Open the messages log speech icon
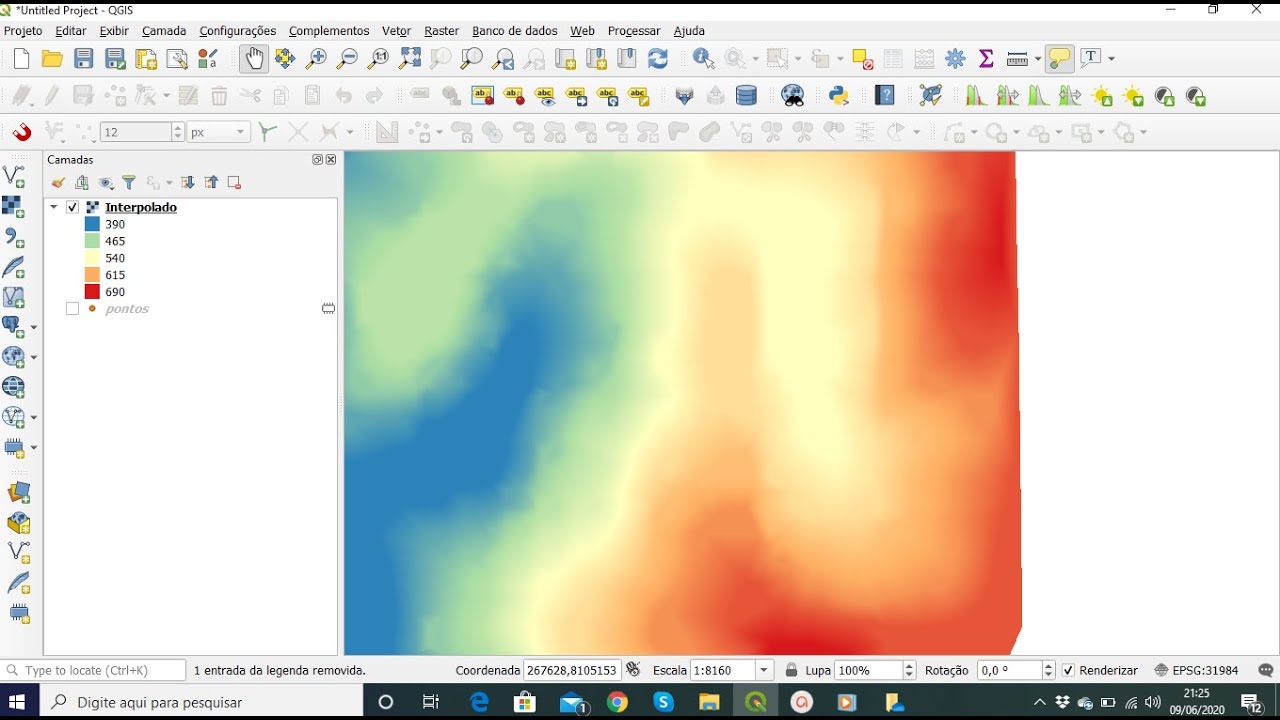The height and width of the screenshot is (720, 1280). tap(1266, 670)
